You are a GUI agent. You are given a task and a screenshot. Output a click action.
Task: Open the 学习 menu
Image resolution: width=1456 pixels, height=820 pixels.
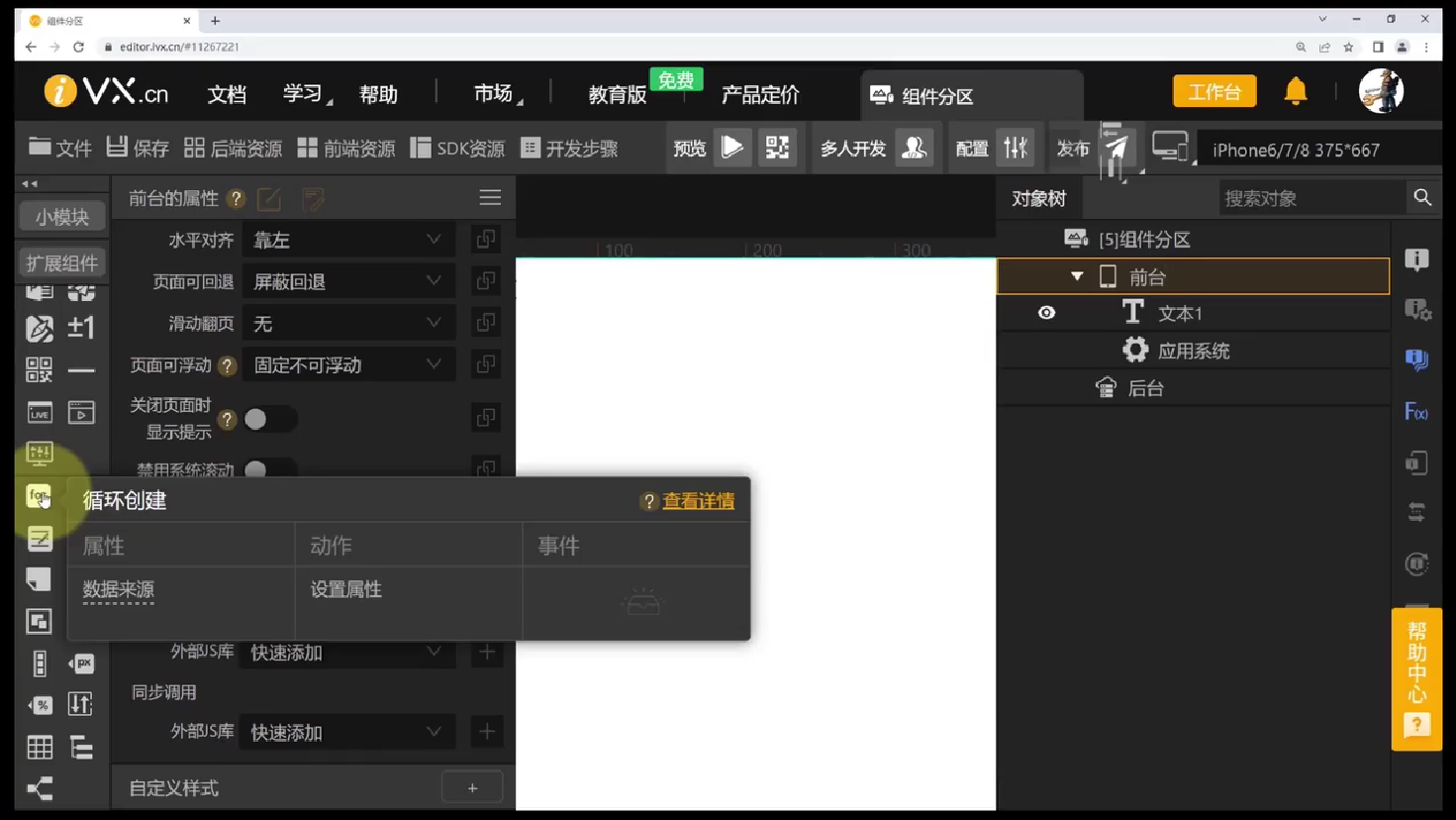point(303,94)
